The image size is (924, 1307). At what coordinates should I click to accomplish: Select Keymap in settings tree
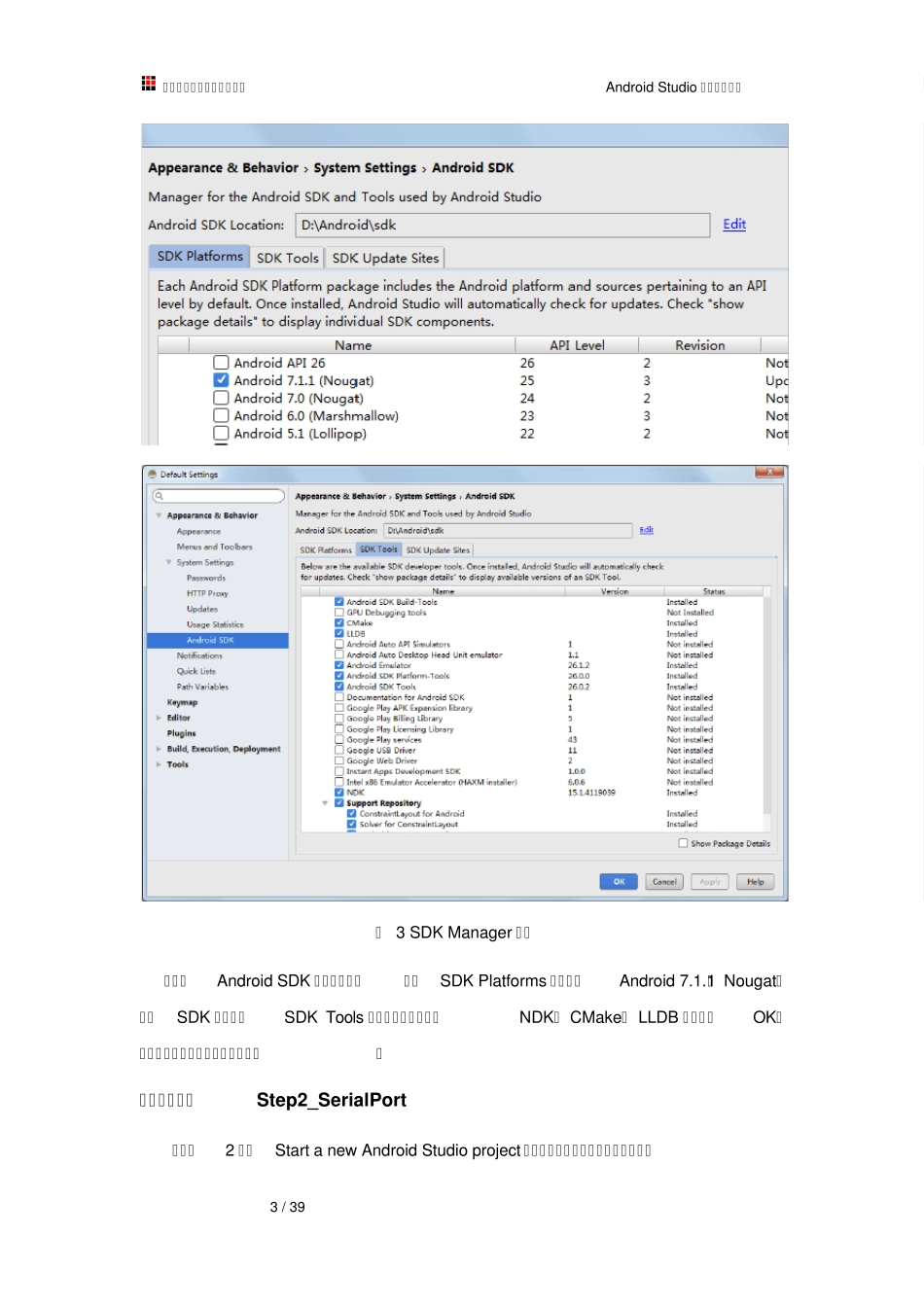click(x=182, y=702)
